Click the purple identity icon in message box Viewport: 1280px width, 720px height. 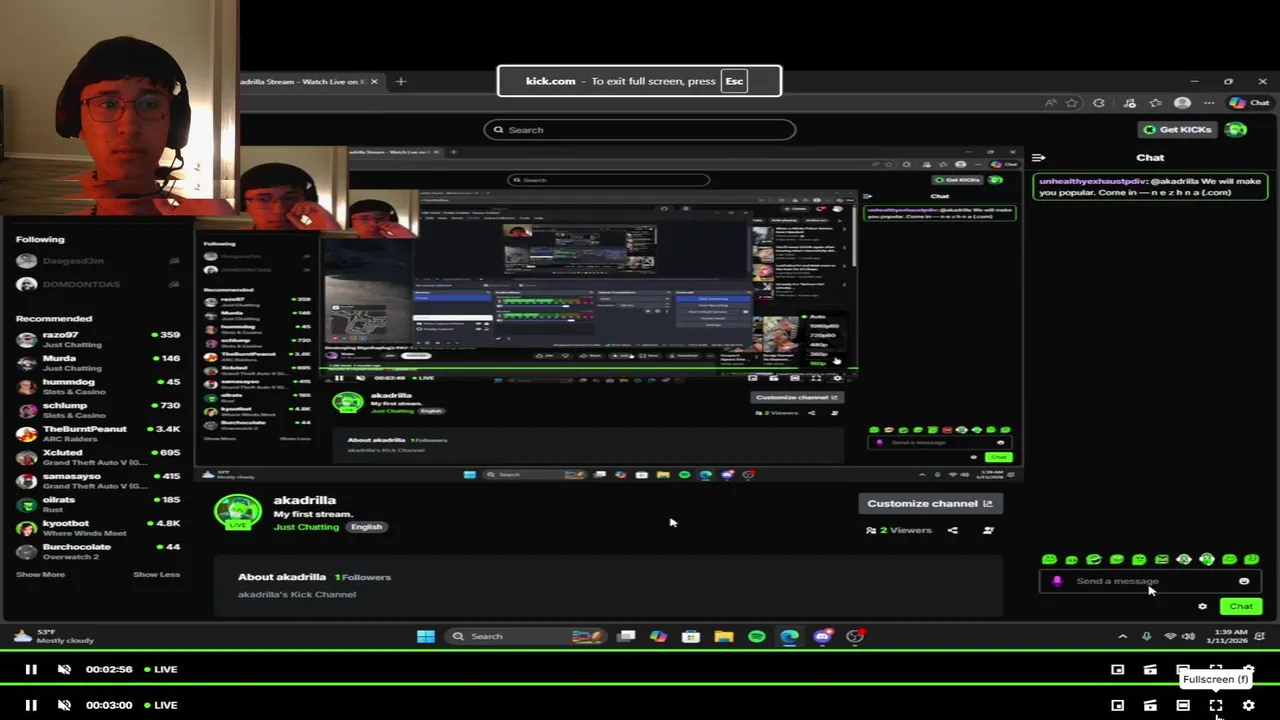point(1057,581)
